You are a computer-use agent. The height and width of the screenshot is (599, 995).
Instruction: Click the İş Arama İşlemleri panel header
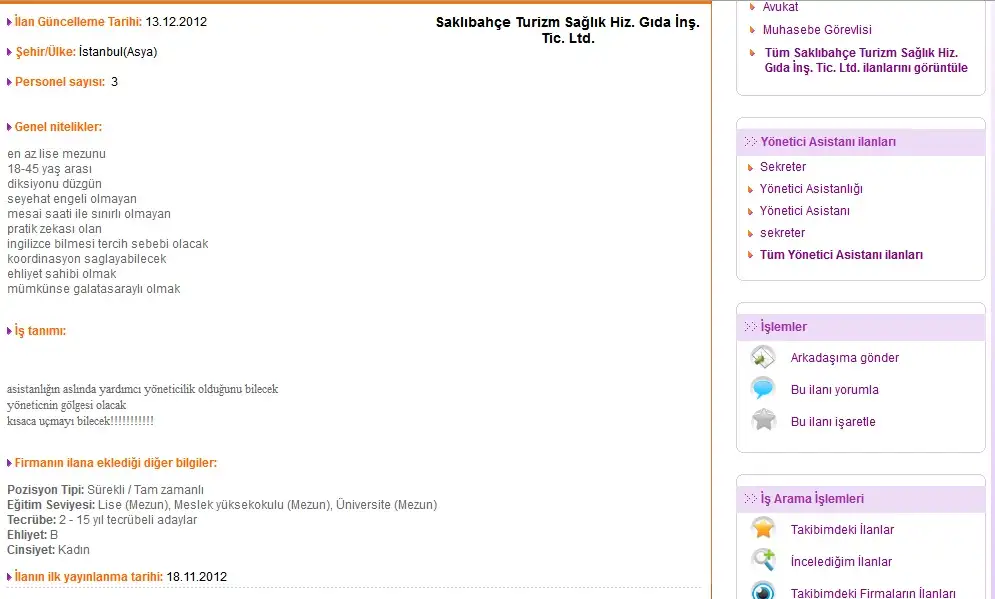pos(860,499)
